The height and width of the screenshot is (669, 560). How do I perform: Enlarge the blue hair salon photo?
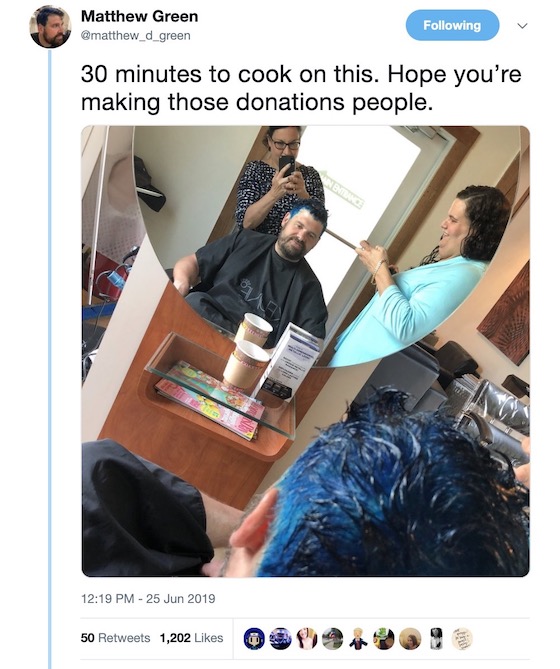click(305, 351)
